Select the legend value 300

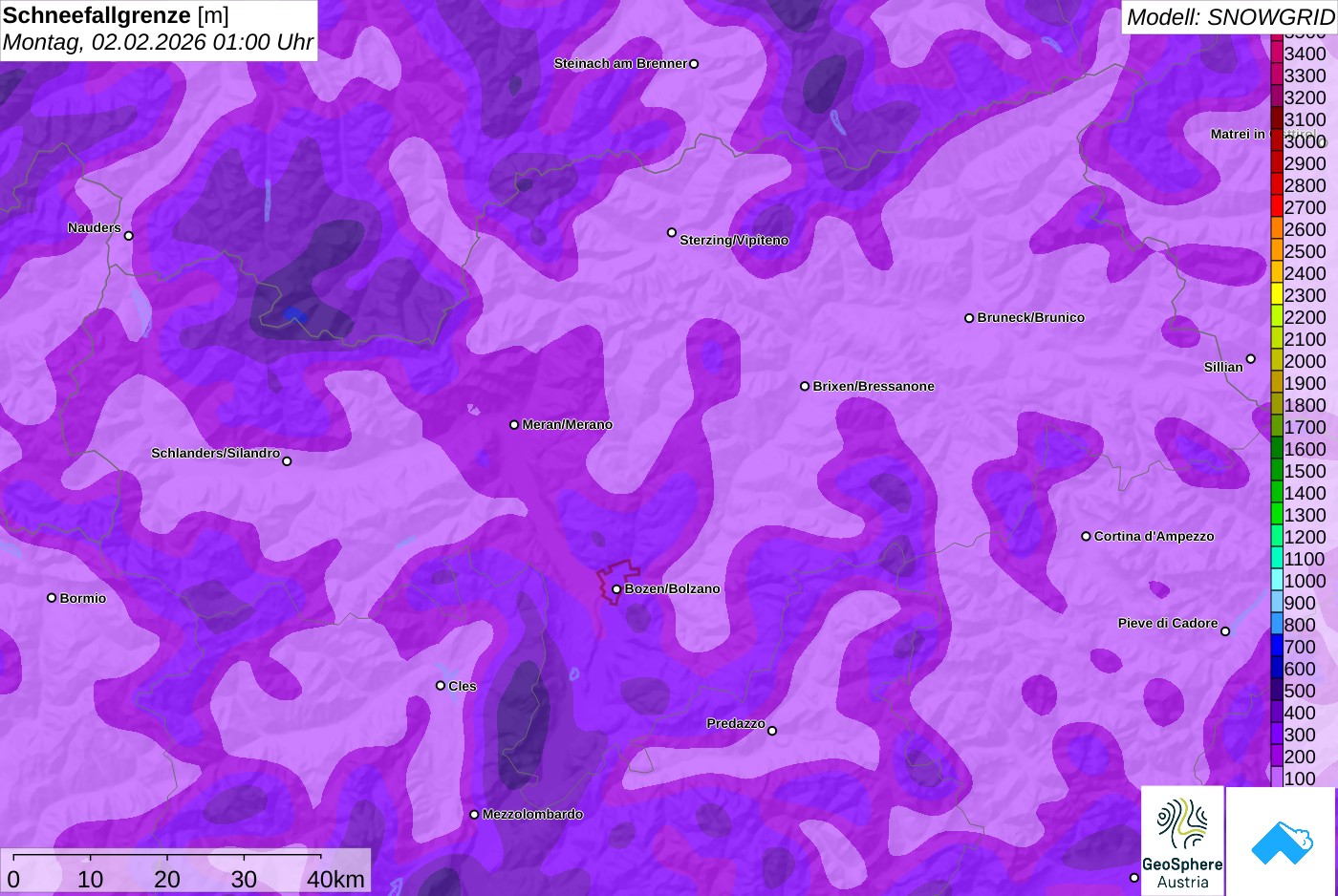click(x=1301, y=736)
